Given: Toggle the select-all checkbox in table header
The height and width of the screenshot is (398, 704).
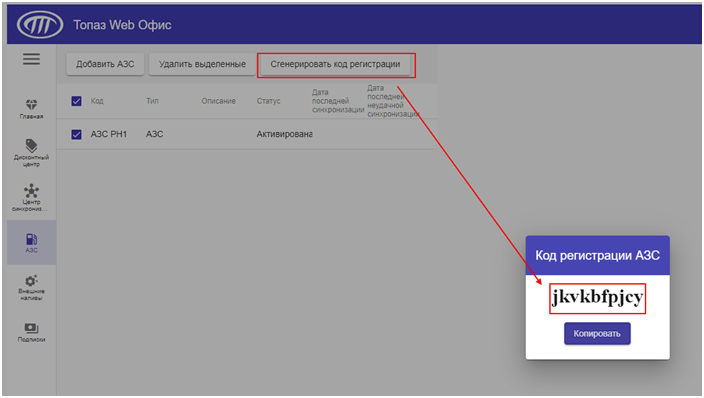Looking at the screenshot, I should coord(76,101).
